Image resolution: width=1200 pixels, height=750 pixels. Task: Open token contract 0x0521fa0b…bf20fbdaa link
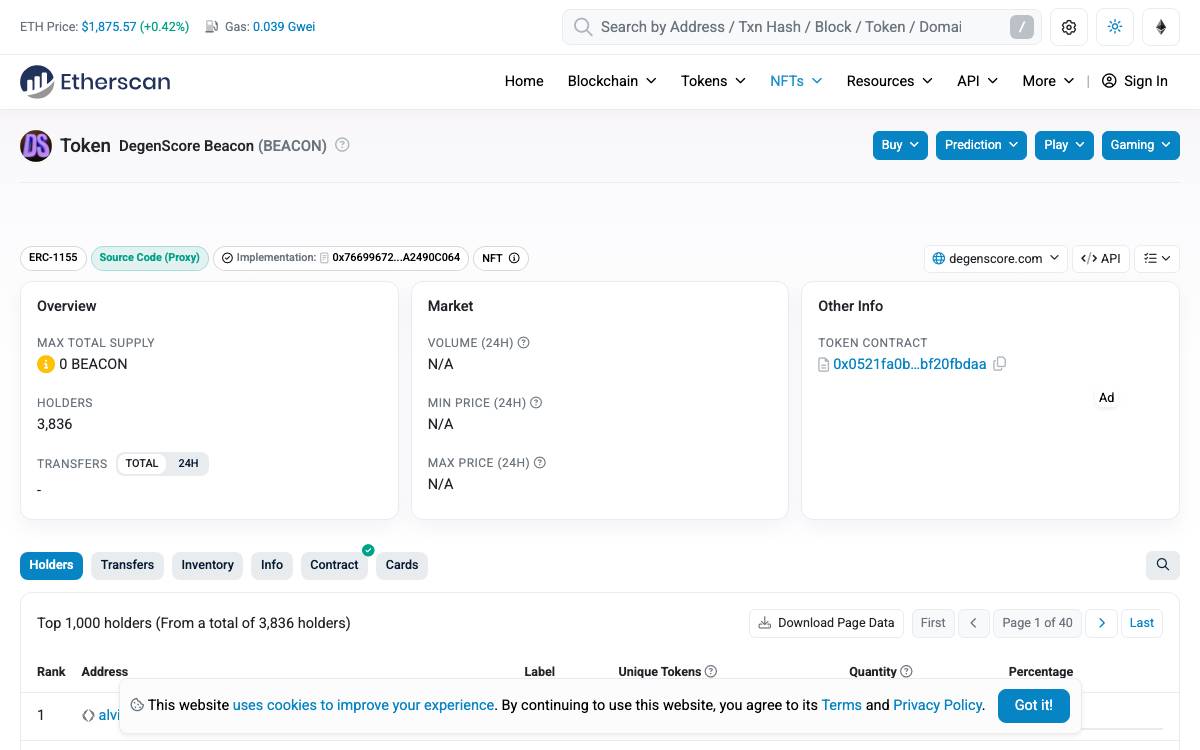tap(909, 364)
